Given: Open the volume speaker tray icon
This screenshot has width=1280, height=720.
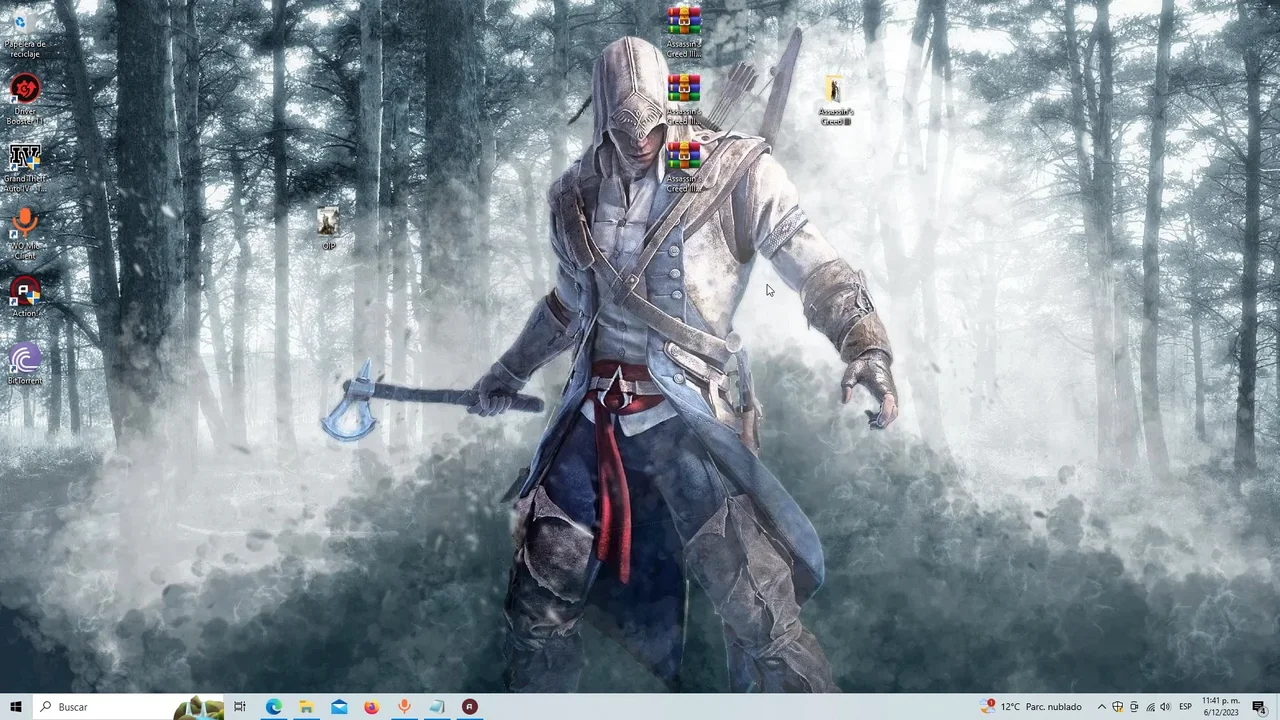Looking at the screenshot, I should [x=1165, y=707].
